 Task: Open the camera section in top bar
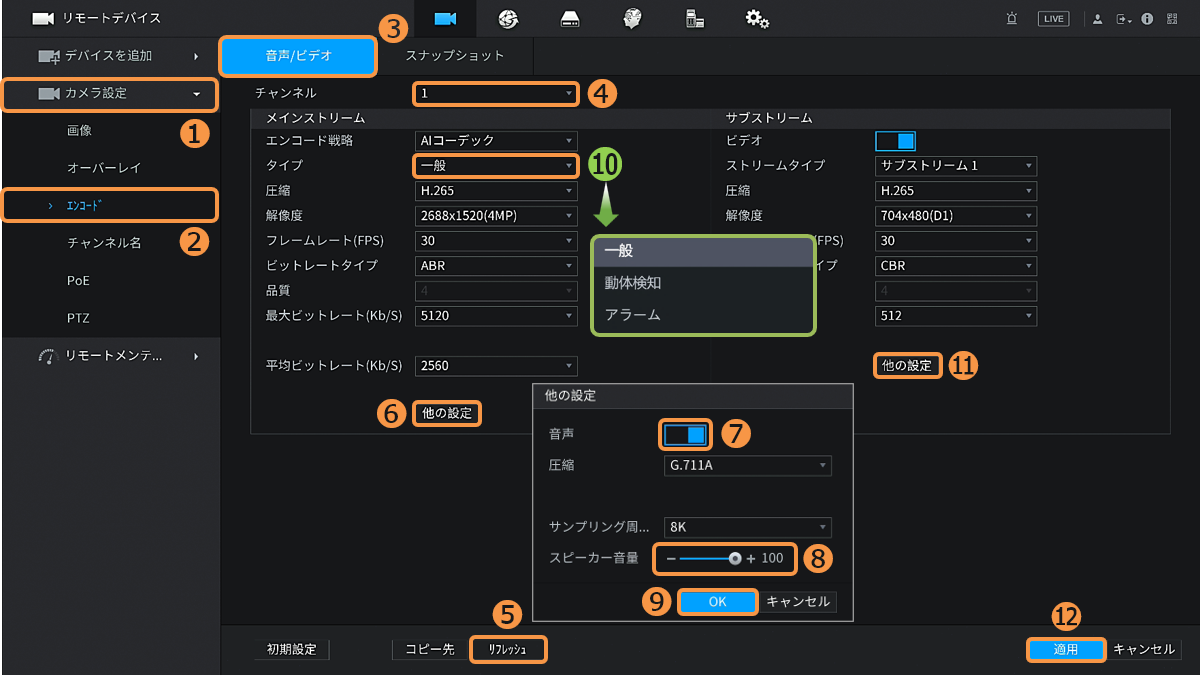point(445,19)
